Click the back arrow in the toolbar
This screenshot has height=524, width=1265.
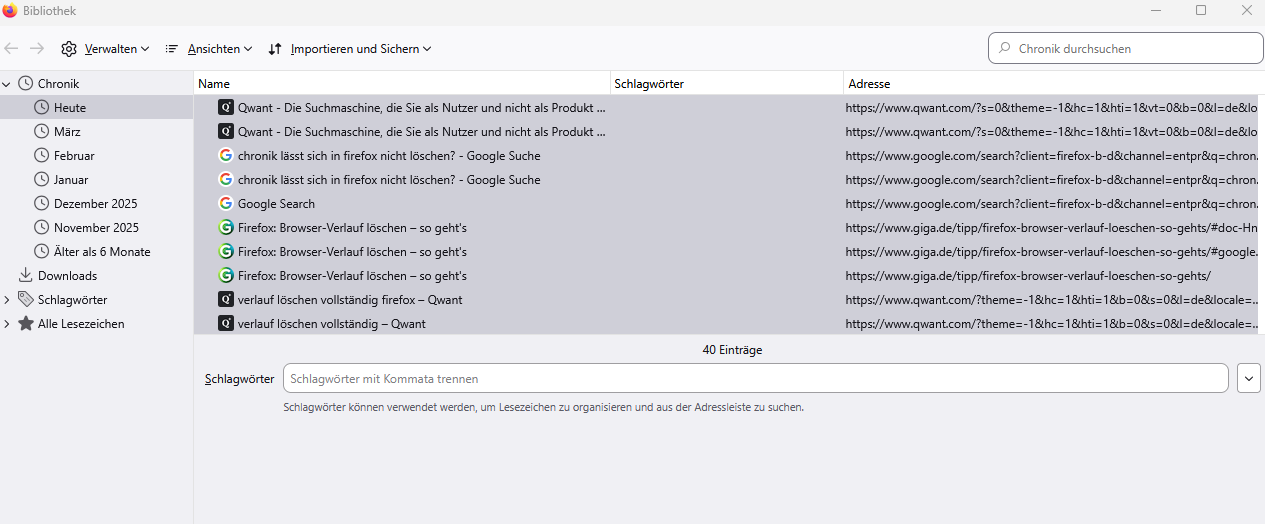click(x=12, y=48)
